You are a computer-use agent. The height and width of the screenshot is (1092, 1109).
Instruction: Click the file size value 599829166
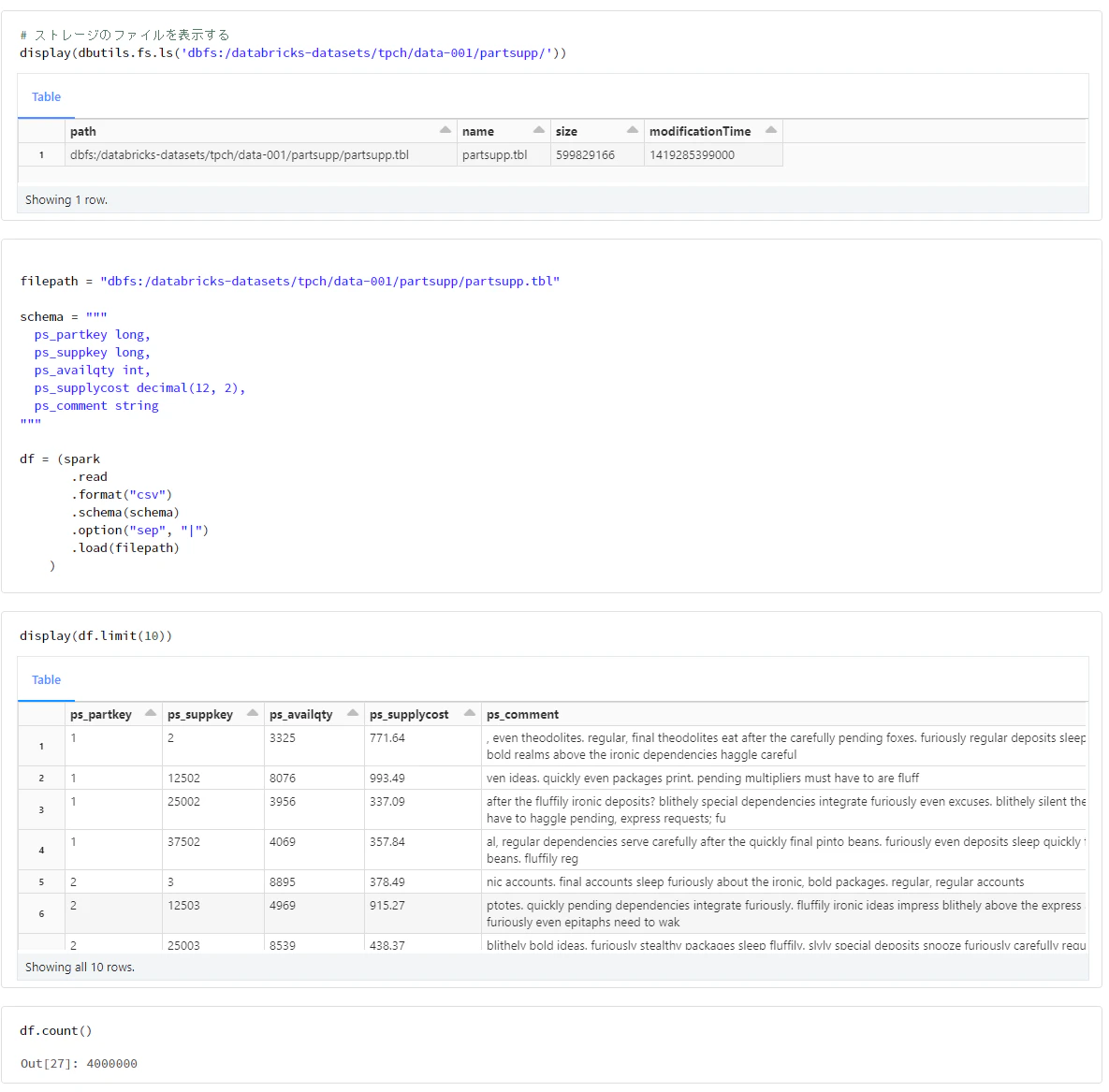(x=585, y=155)
